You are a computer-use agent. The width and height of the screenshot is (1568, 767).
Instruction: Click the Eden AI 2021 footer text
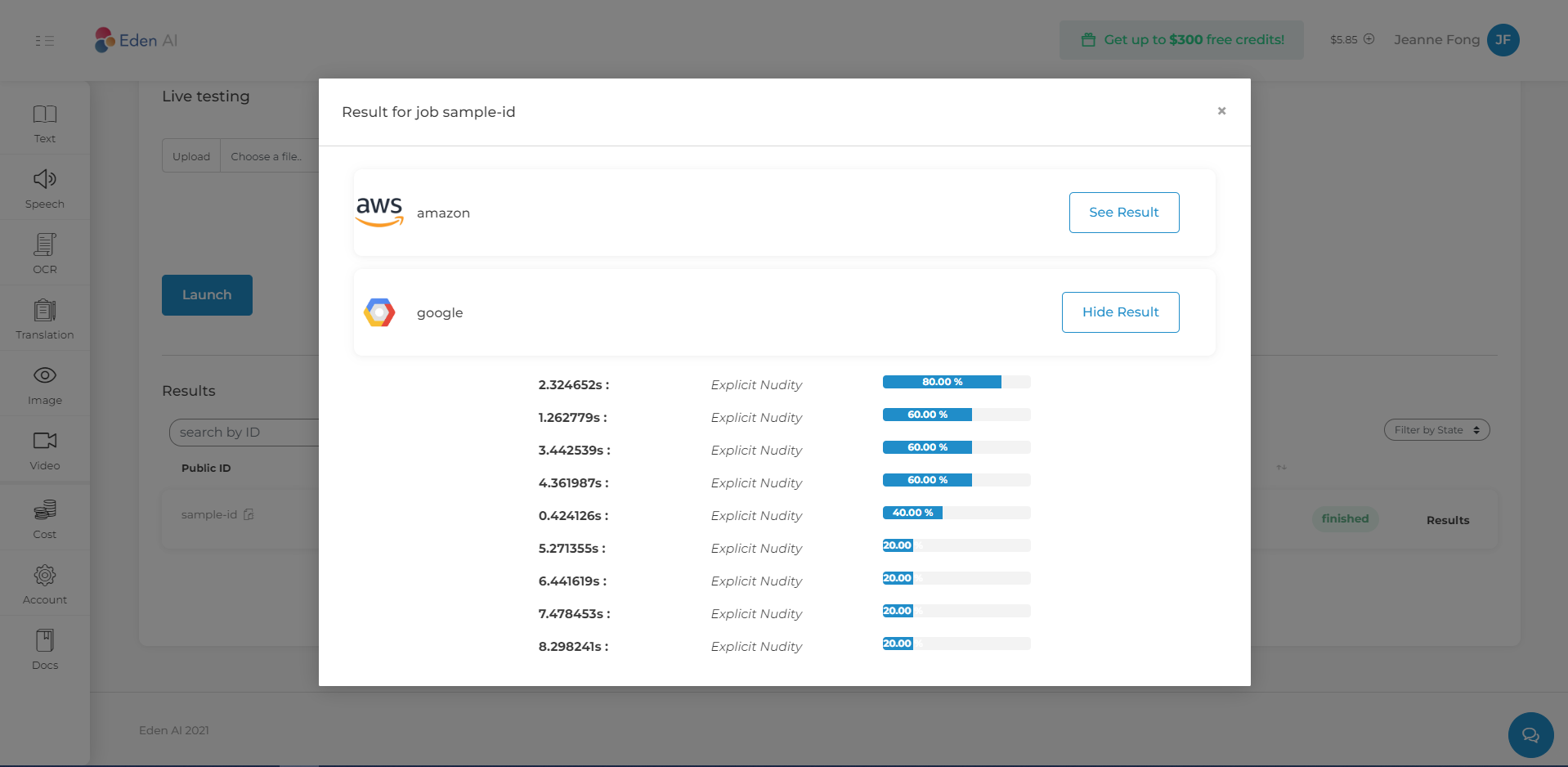pyautogui.click(x=174, y=730)
